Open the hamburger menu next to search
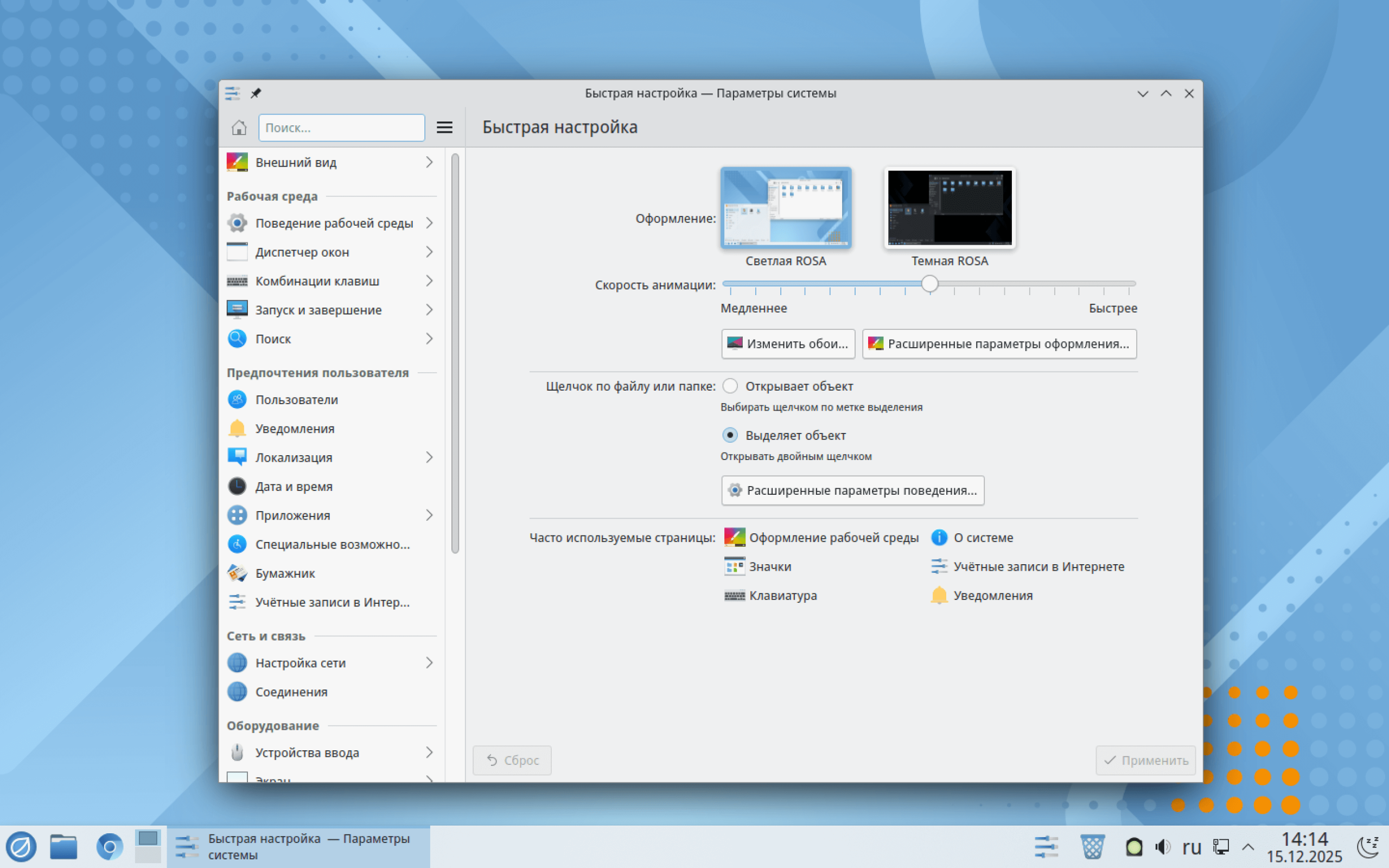 [444, 127]
